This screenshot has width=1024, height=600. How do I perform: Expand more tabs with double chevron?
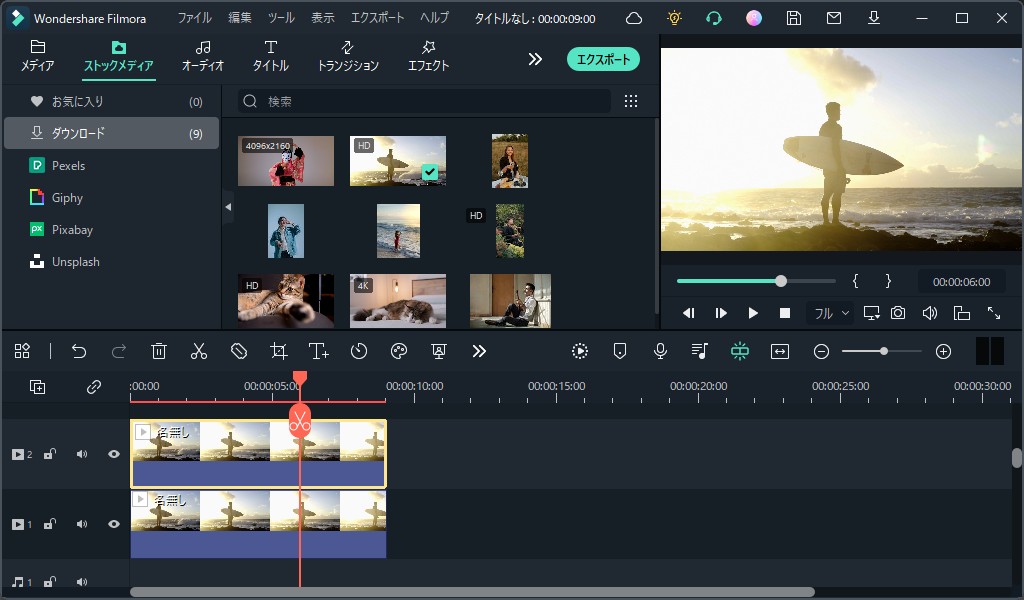tap(535, 59)
